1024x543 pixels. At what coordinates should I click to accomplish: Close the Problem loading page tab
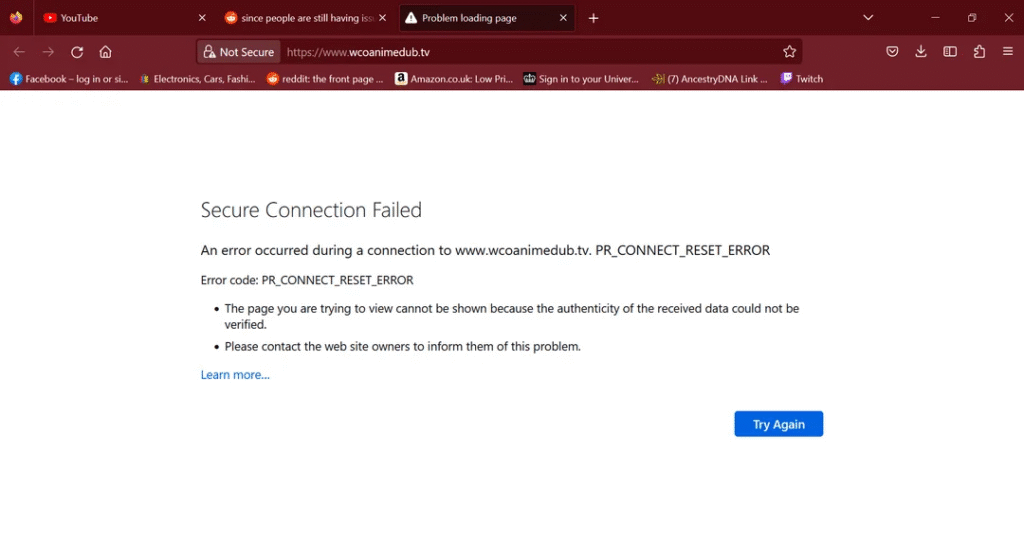click(563, 18)
